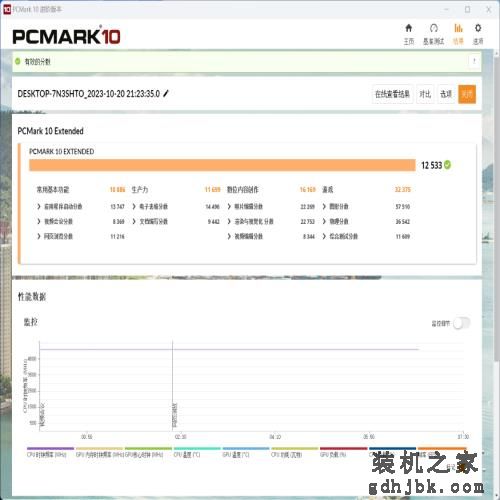
Task: Open 在线查看结果 to view the result online
Action: point(392,94)
